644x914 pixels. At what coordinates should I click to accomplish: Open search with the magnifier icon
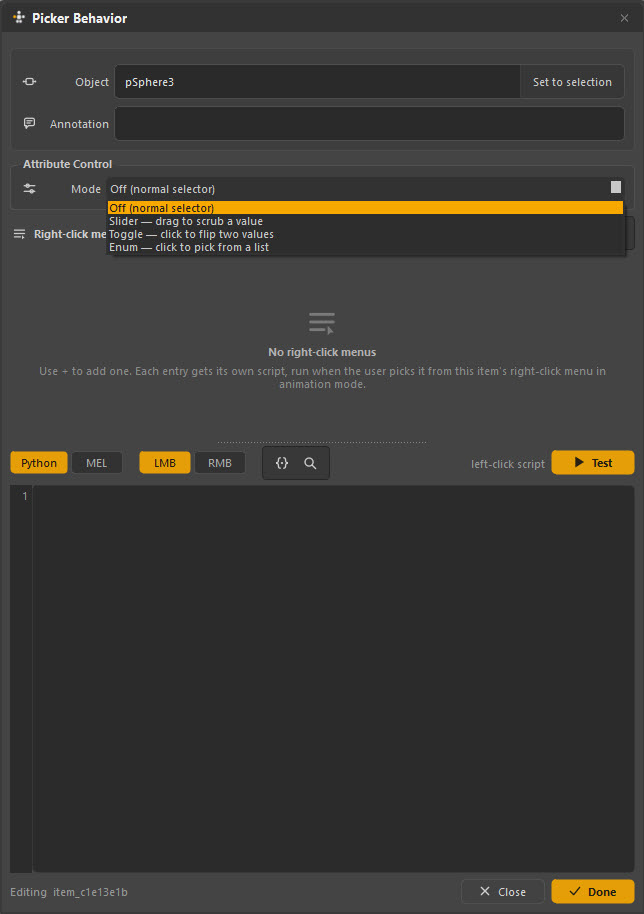pos(310,463)
